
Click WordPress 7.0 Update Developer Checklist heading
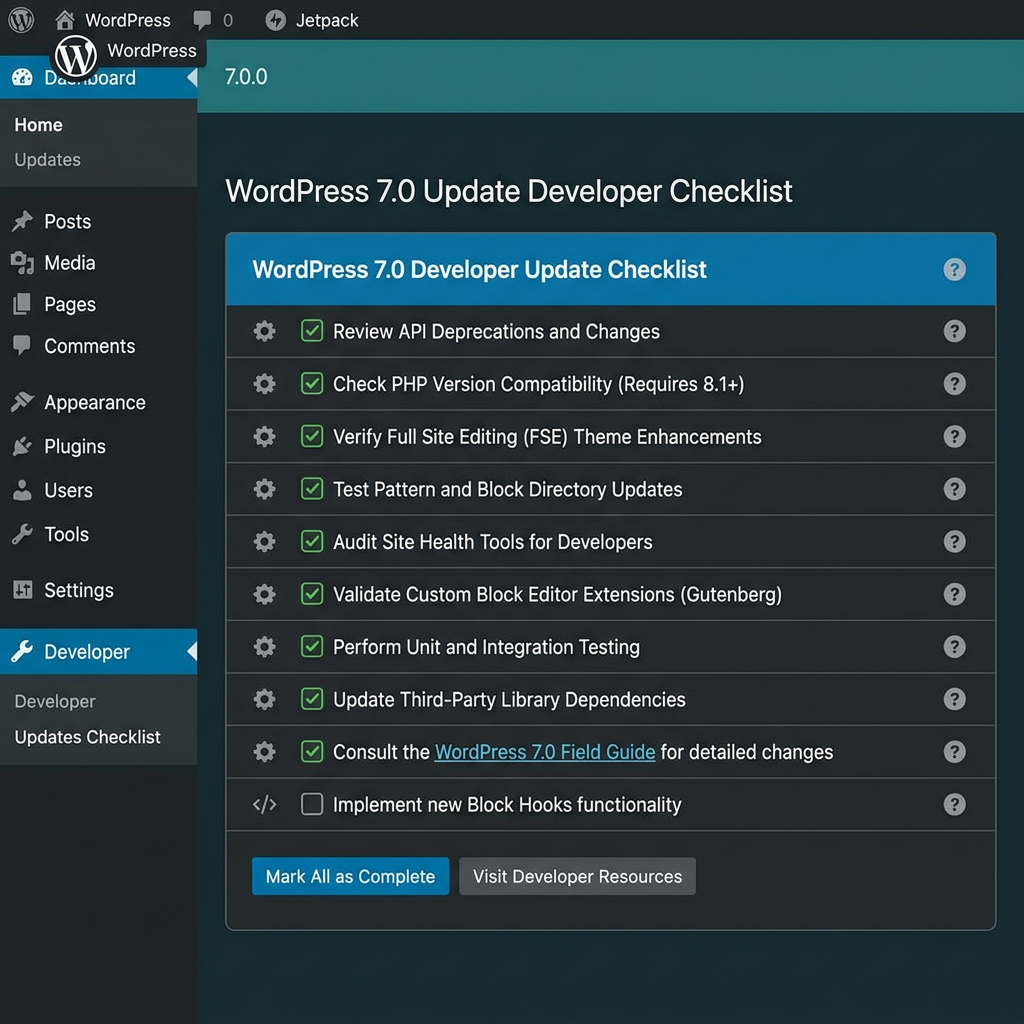(509, 191)
